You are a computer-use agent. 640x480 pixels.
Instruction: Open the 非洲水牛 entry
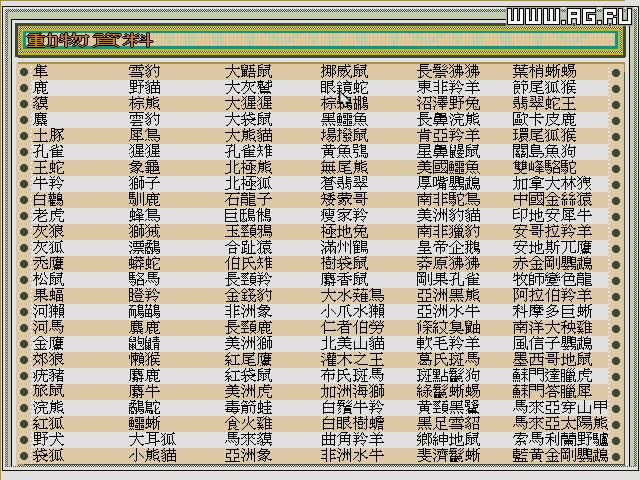(352, 455)
